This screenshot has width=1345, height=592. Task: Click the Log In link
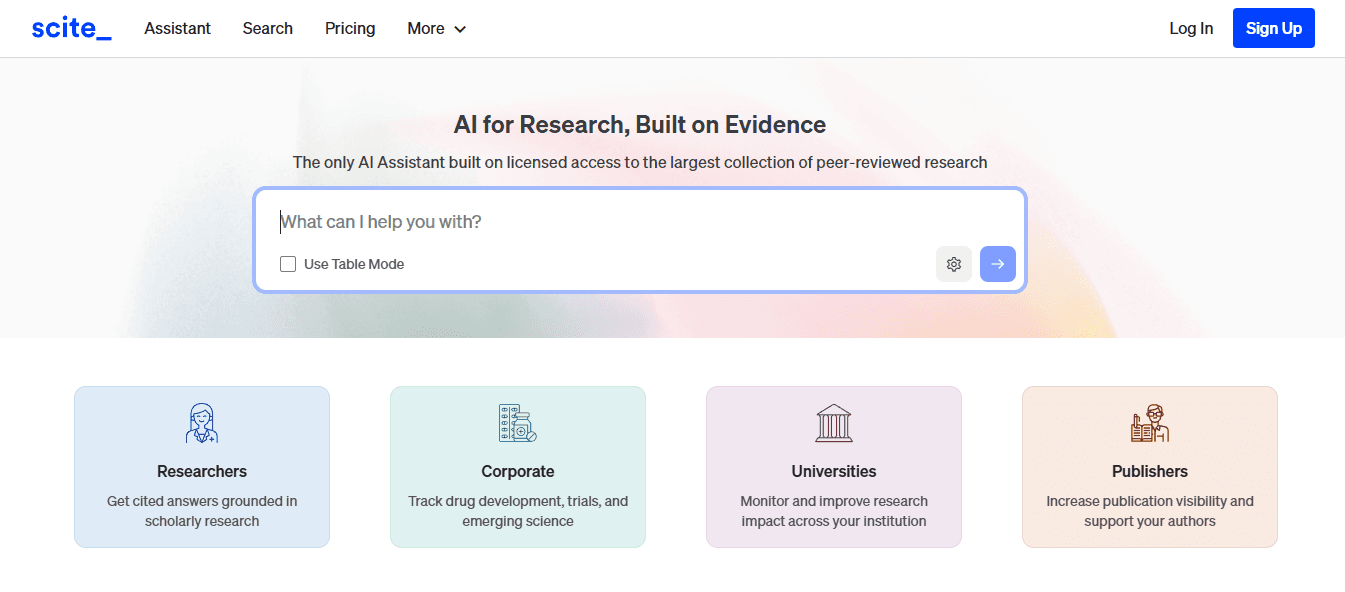(1191, 28)
